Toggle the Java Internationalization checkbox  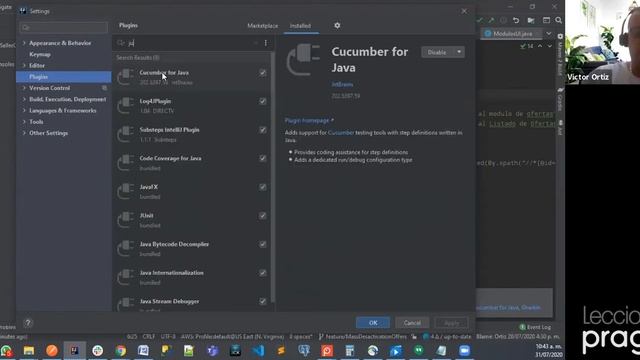tap(262, 273)
